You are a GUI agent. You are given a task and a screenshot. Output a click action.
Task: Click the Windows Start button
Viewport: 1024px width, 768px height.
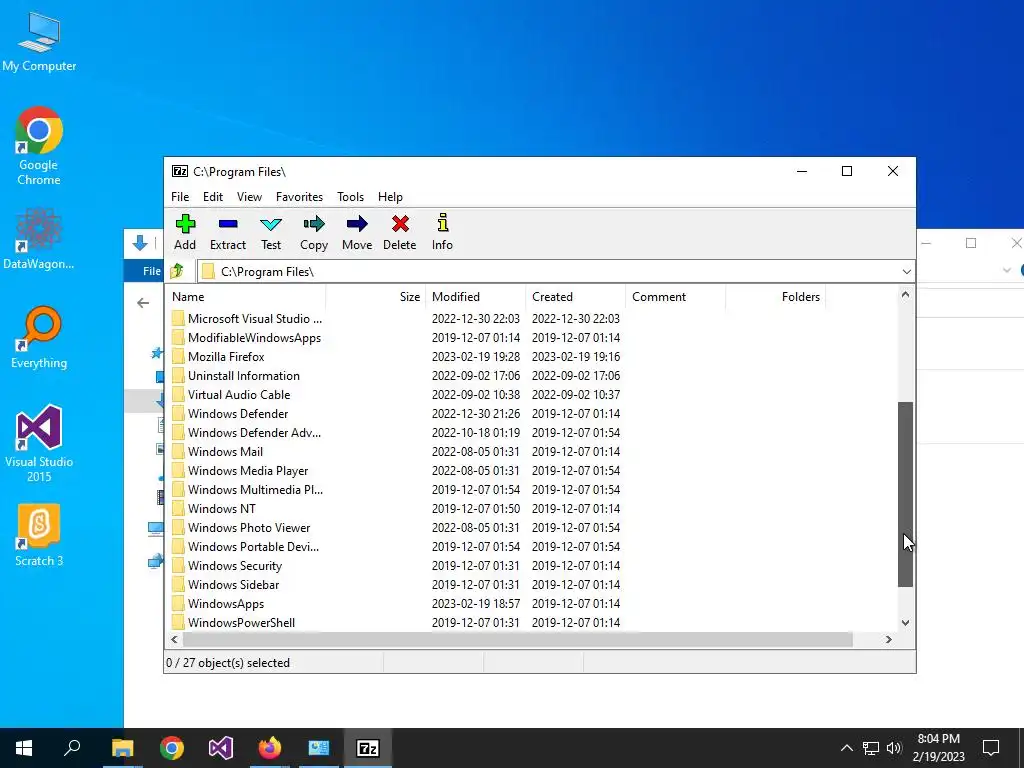24,748
